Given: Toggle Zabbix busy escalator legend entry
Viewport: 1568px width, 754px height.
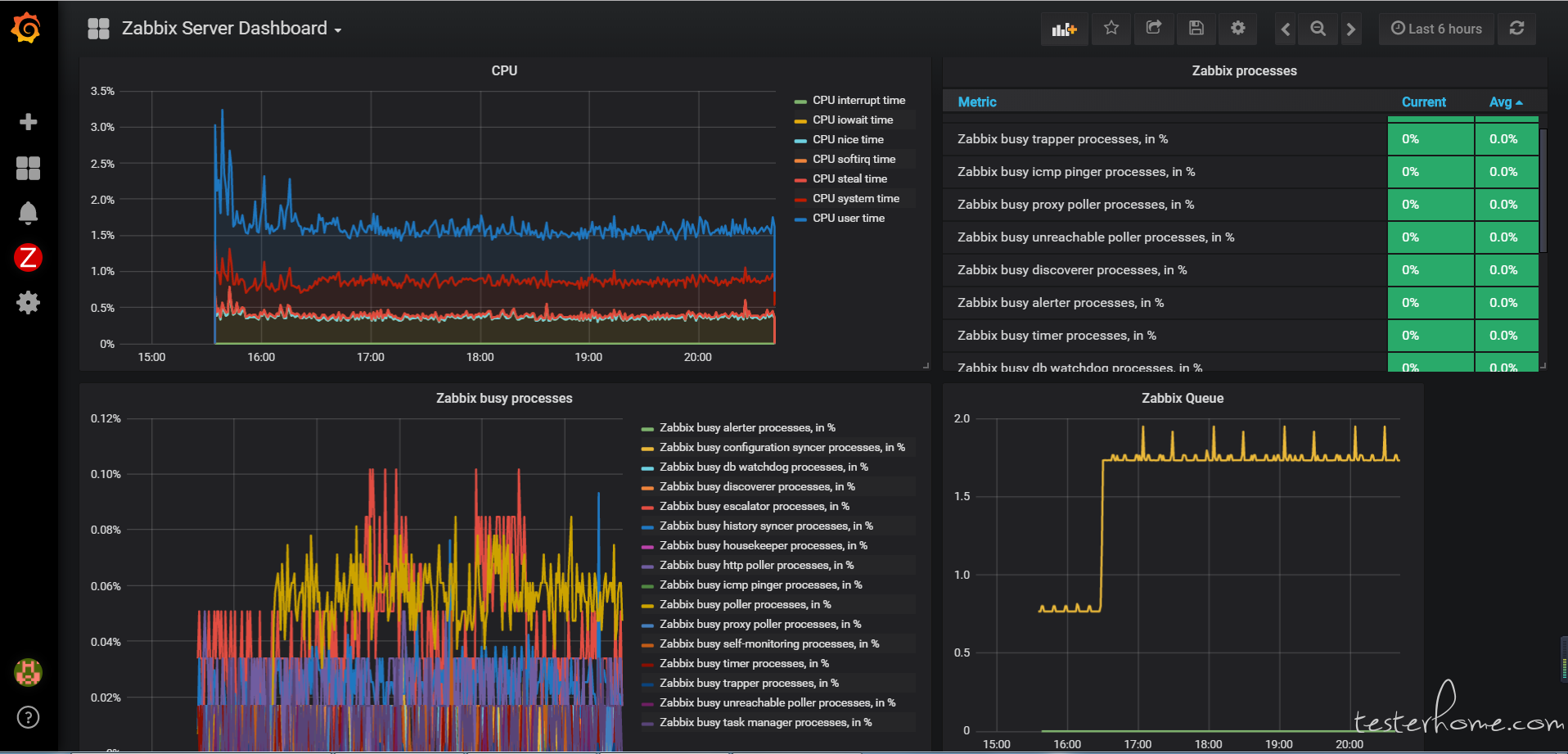Looking at the screenshot, I should click(755, 506).
